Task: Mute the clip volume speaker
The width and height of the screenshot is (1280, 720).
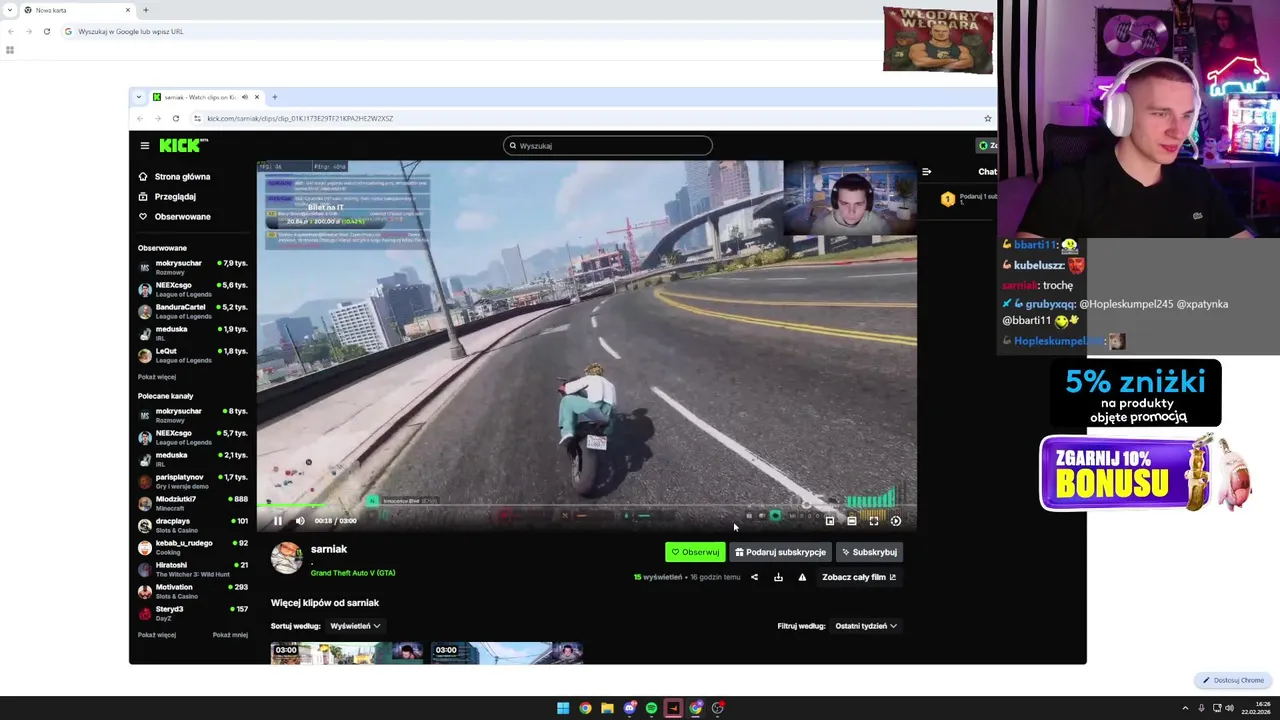Action: [x=300, y=521]
